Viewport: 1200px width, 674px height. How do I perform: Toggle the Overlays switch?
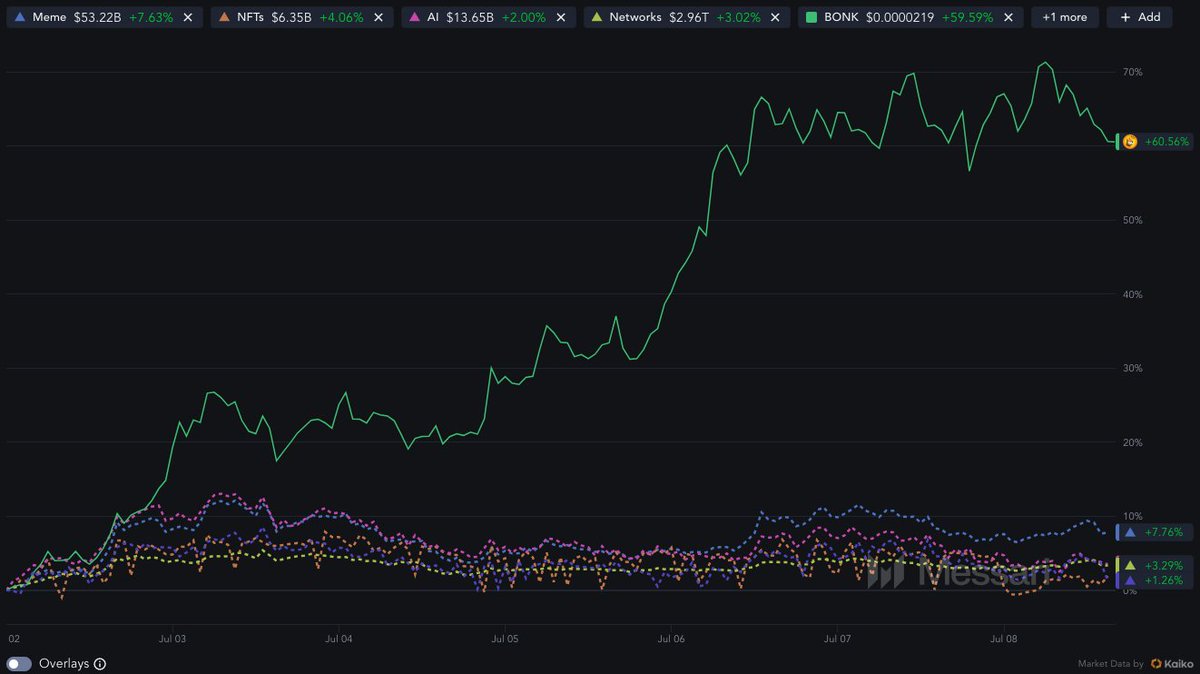coord(19,664)
